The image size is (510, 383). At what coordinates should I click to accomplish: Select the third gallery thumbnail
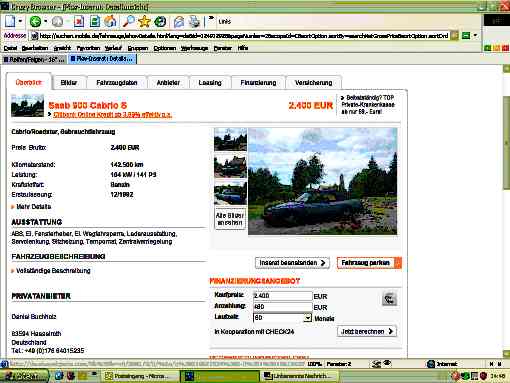(x=230, y=193)
